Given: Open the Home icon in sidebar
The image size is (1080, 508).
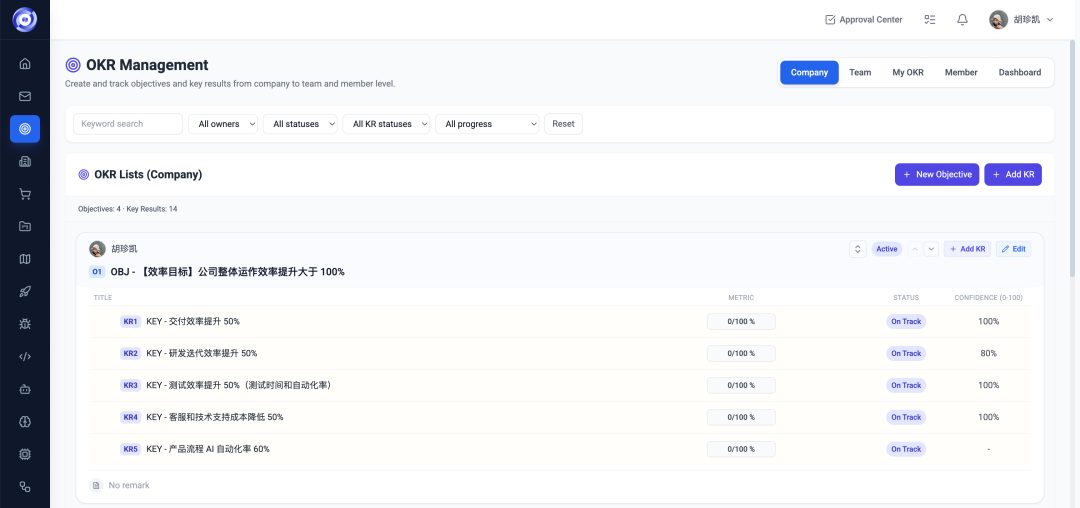Looking at the screenshot, I should (25, 64).
